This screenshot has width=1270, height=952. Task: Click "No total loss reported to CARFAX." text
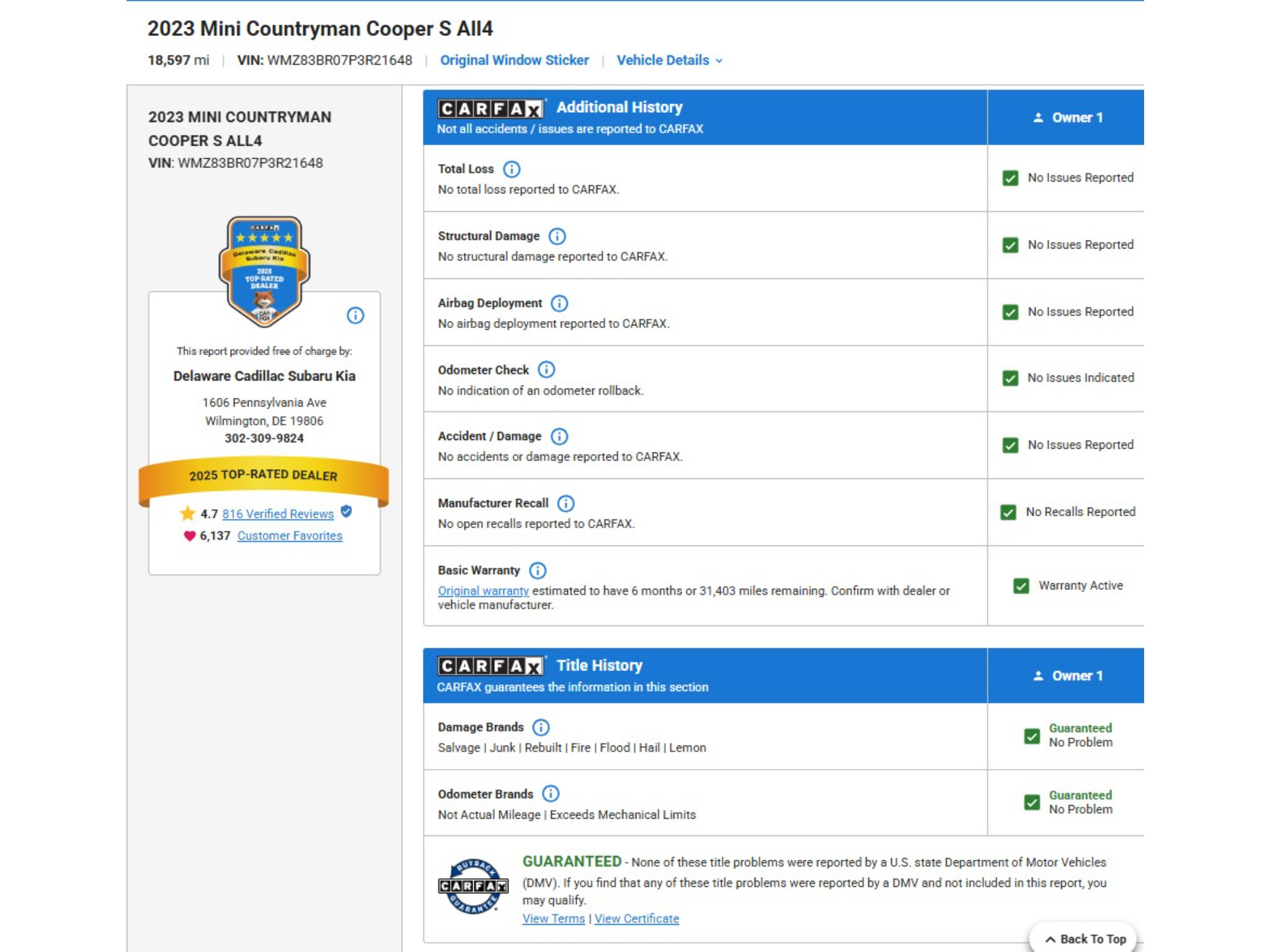pyautogui.click(x=528, y=190)
